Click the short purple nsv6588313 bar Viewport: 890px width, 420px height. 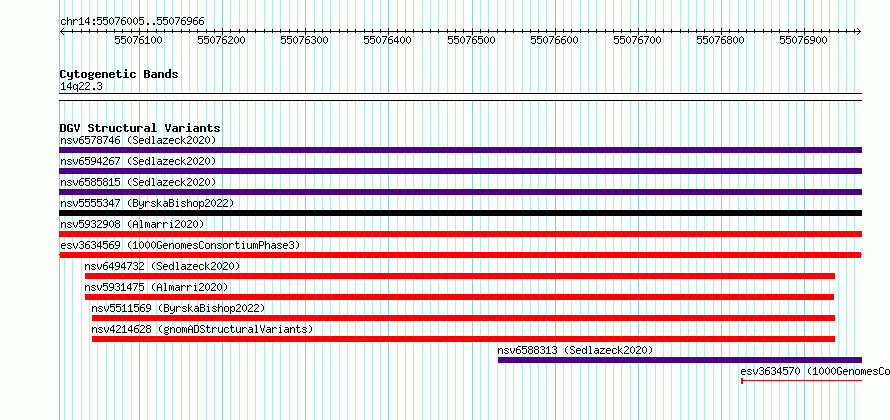[680, 360]
